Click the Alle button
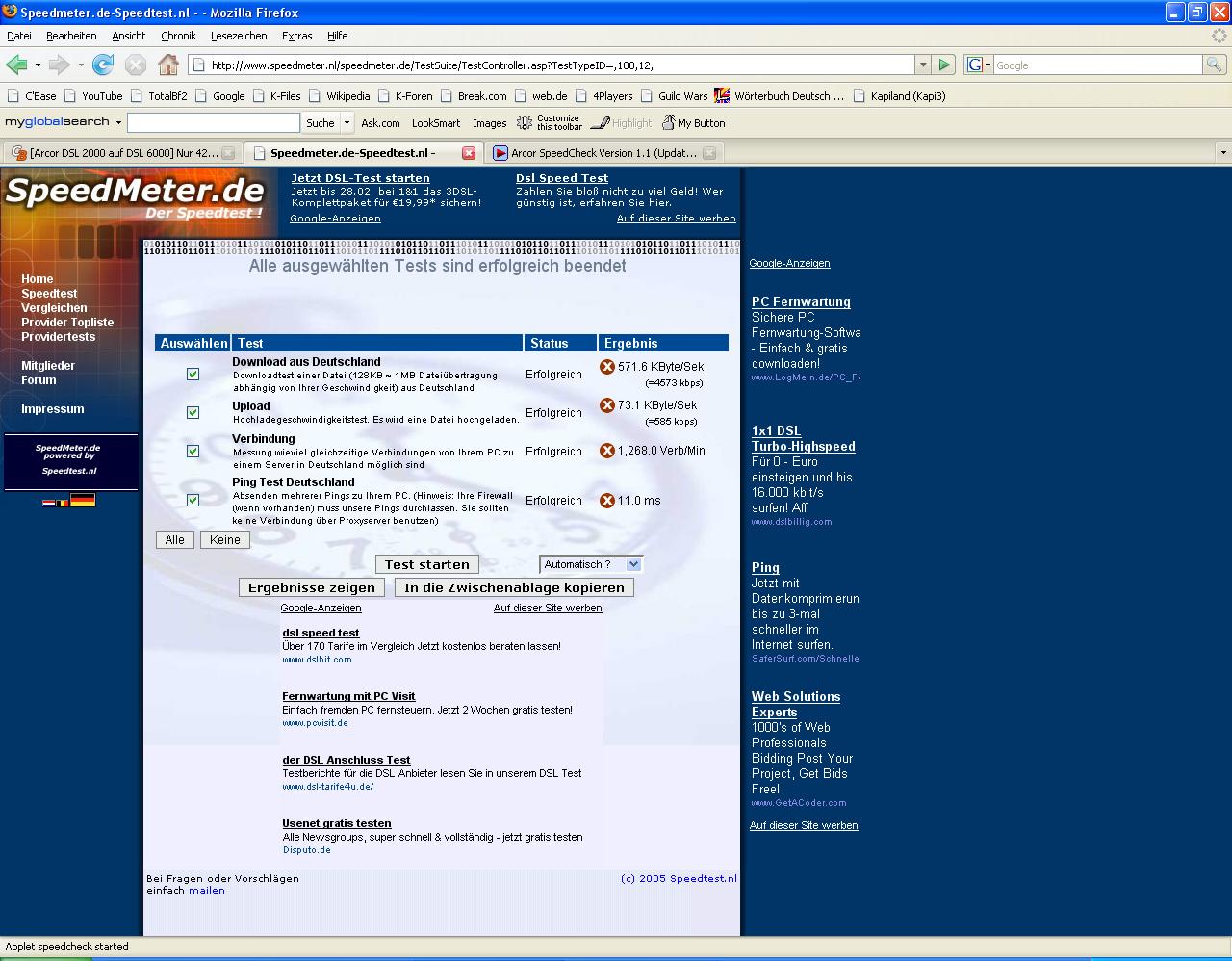The width and height of the screenshot is (1232, 961). [175, 540]
